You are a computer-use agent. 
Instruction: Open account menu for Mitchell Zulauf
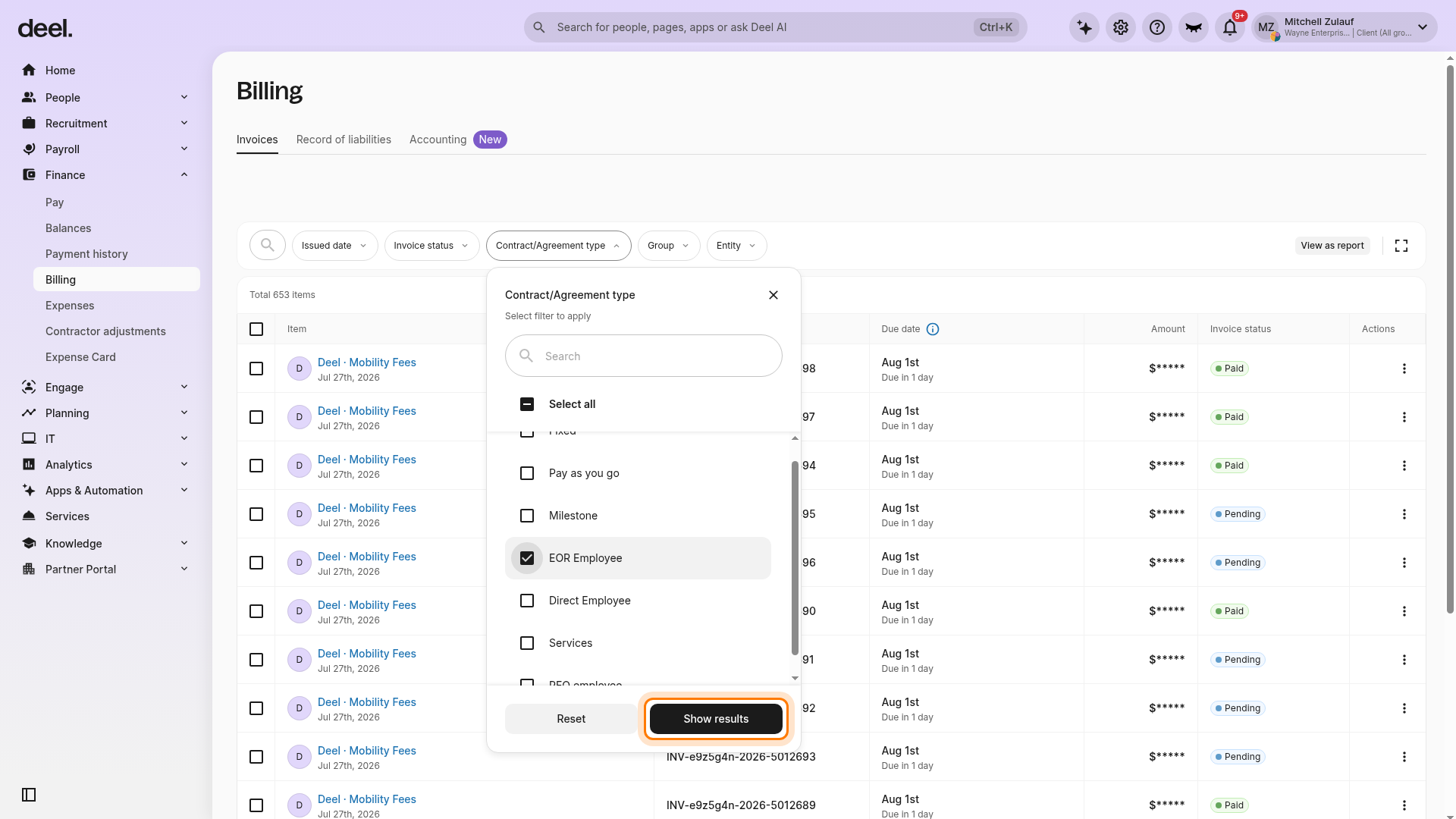(1344, 28)
